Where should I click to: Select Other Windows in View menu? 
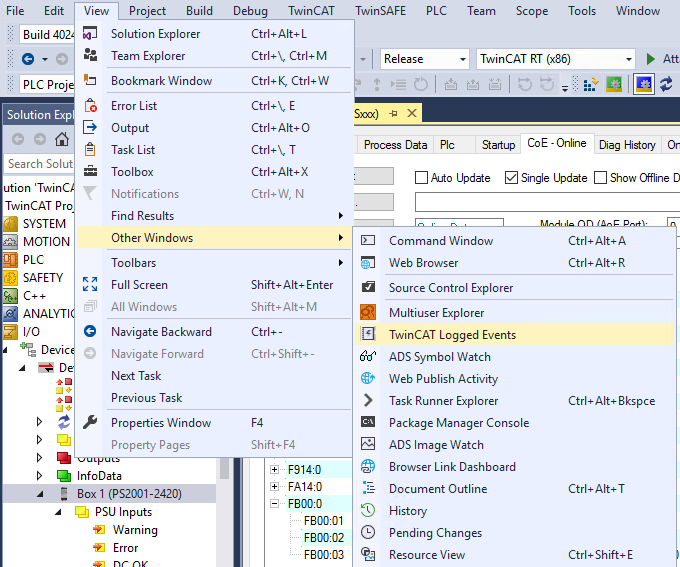coord(214,238)
